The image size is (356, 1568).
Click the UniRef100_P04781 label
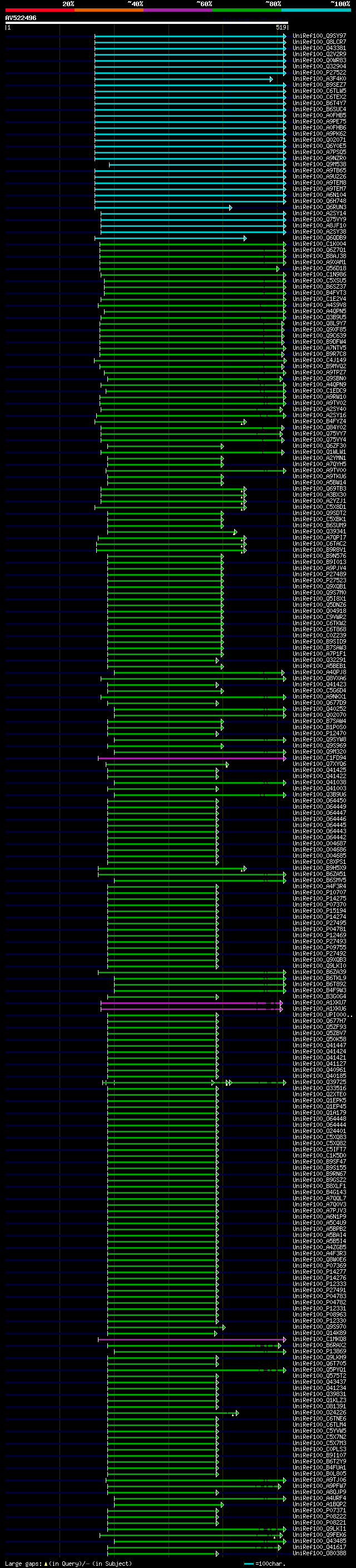(319, 929)
